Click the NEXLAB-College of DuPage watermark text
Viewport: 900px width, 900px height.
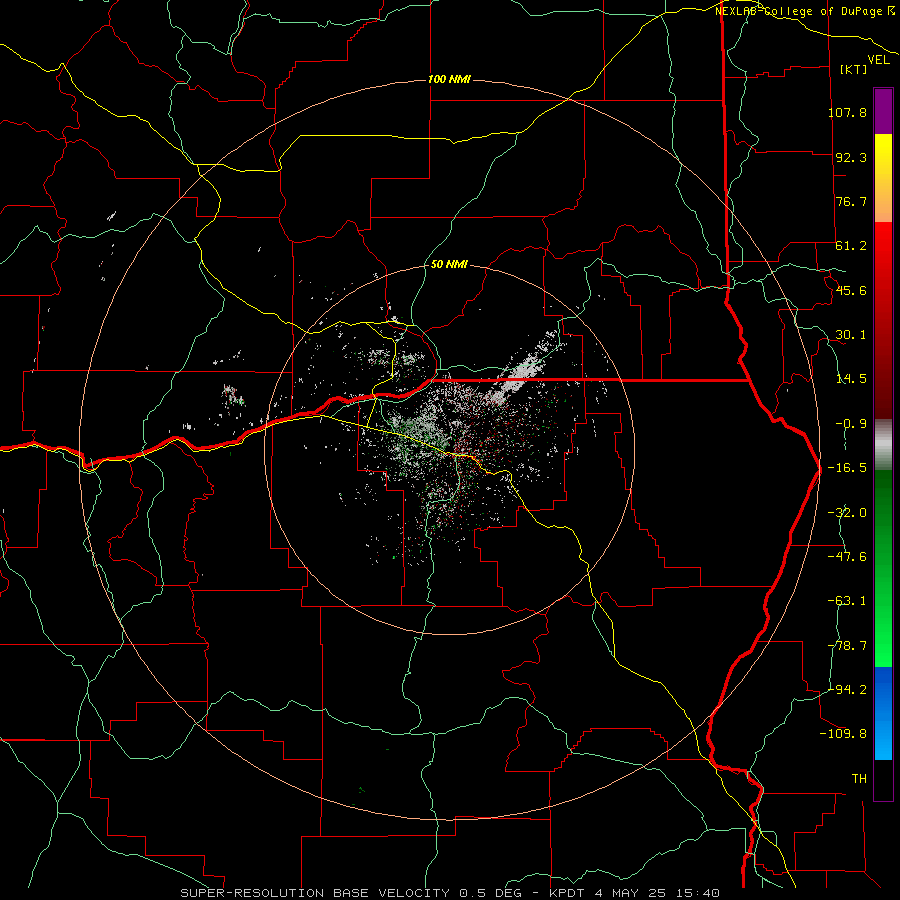[x=805, y=11]
